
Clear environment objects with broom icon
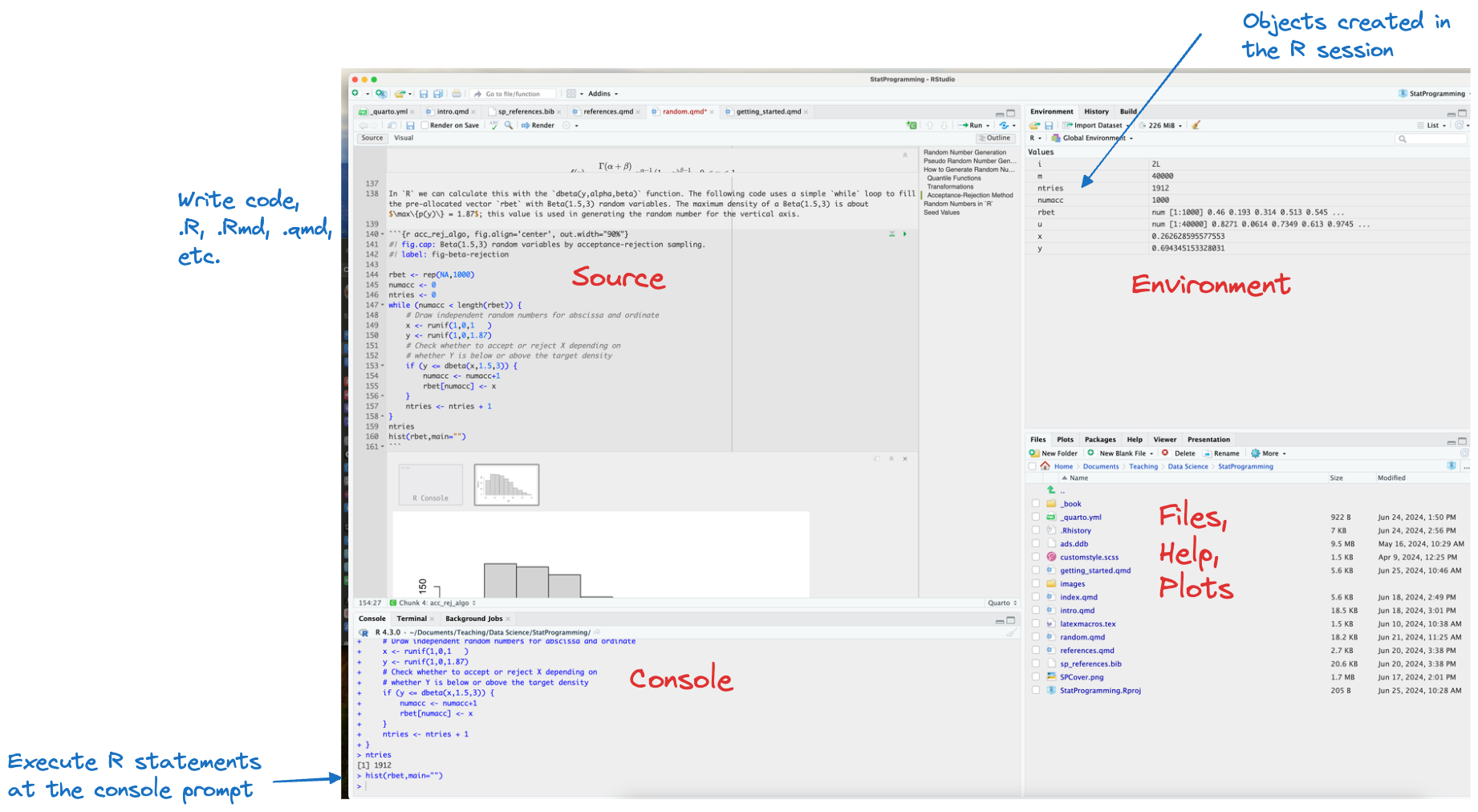[x=1196, y=125]
